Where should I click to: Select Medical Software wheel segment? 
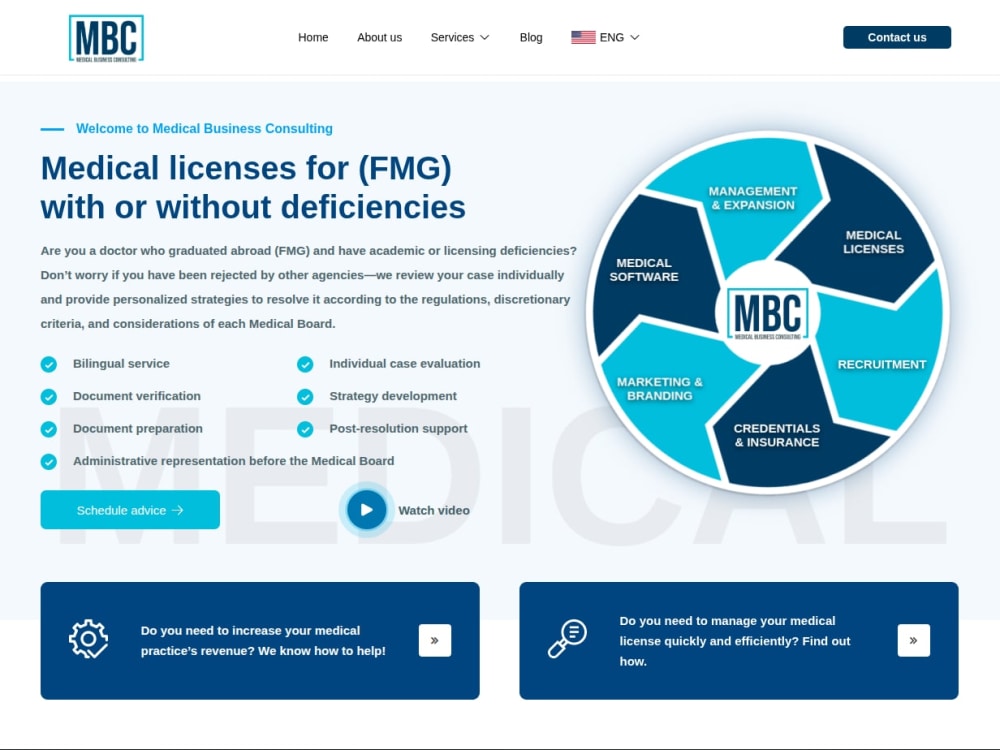643,270
